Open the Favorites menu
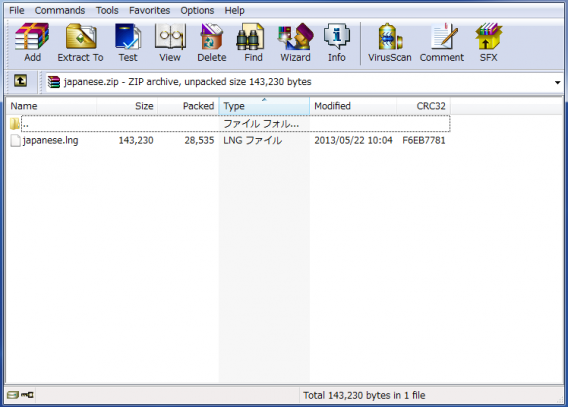Screen dimensions: 568x407 tap(150, 11)
